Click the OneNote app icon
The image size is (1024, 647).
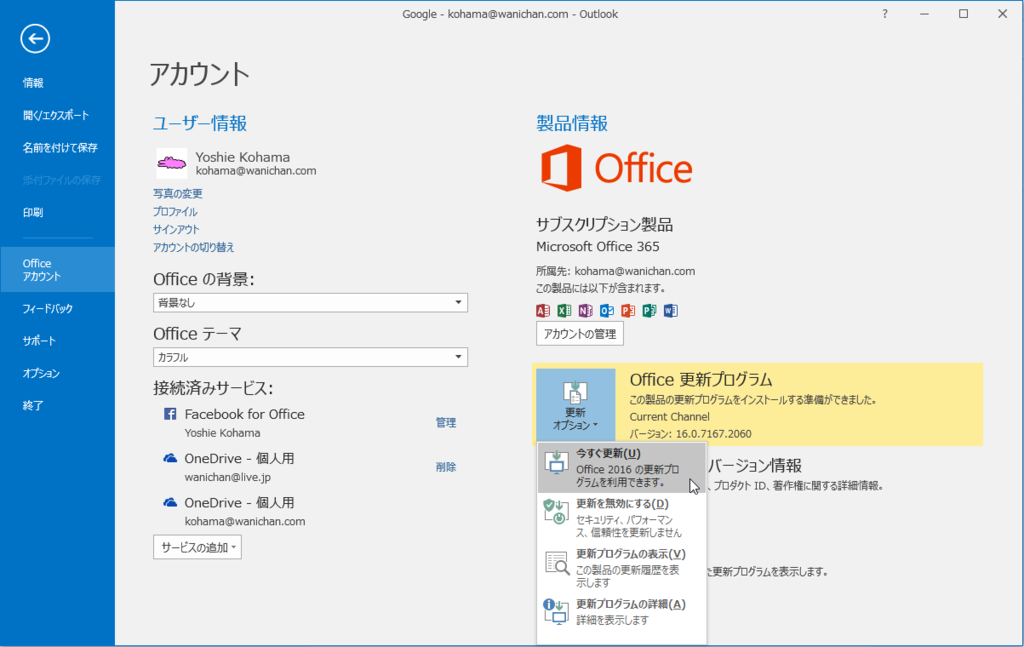click(586, 311)
